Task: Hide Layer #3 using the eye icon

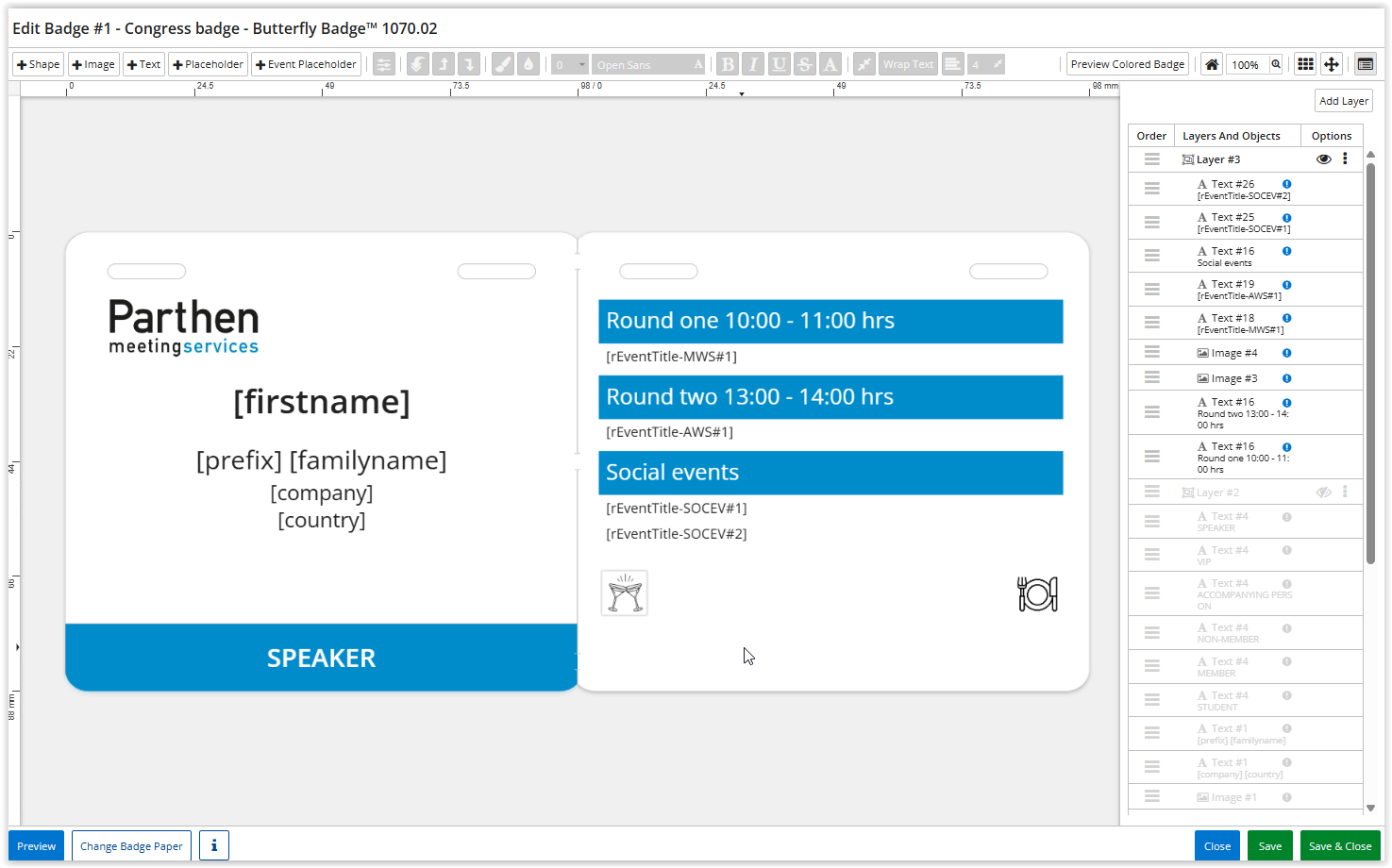Action: [1323, 159]
